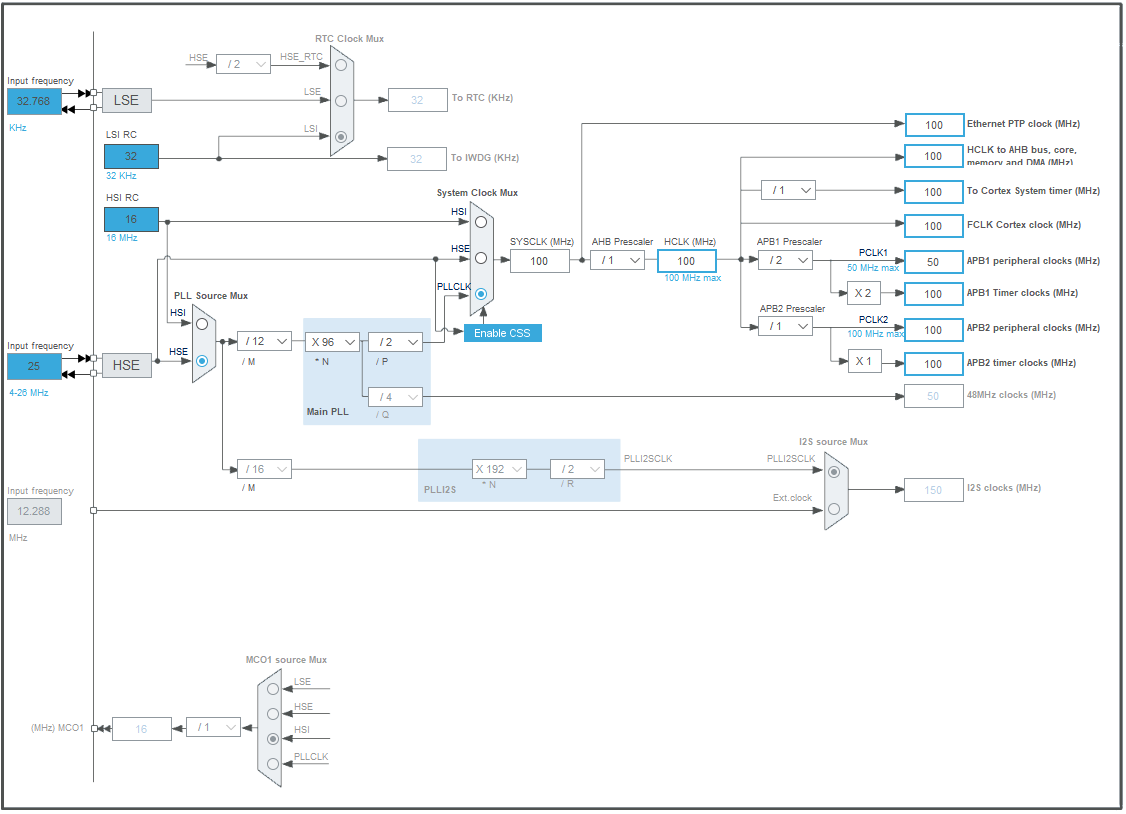The width and height of the screenshot is (1126, 814).
Task: Open the PLL /M divider dropdown
Action: pyautogui.click(x=264, y=341)
